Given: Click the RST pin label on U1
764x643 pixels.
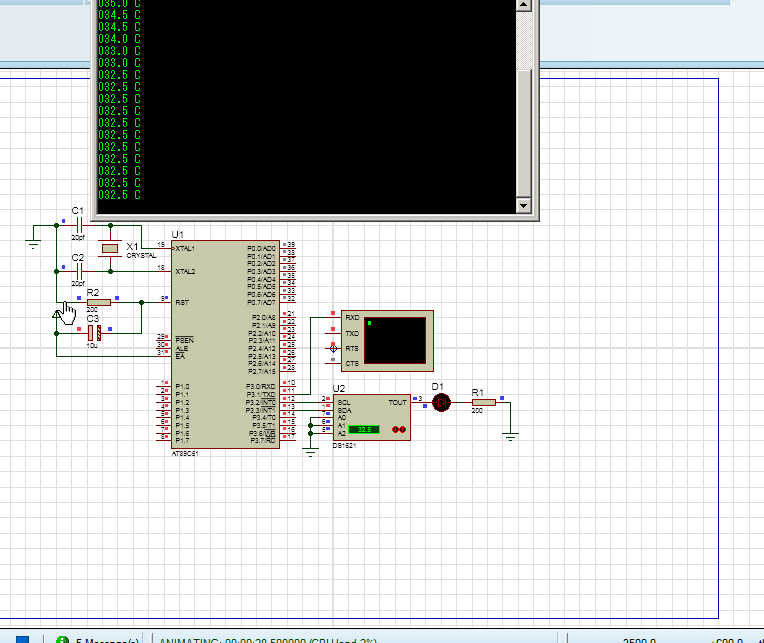Looking at the screenshot, I should click(x=182, y=303).
